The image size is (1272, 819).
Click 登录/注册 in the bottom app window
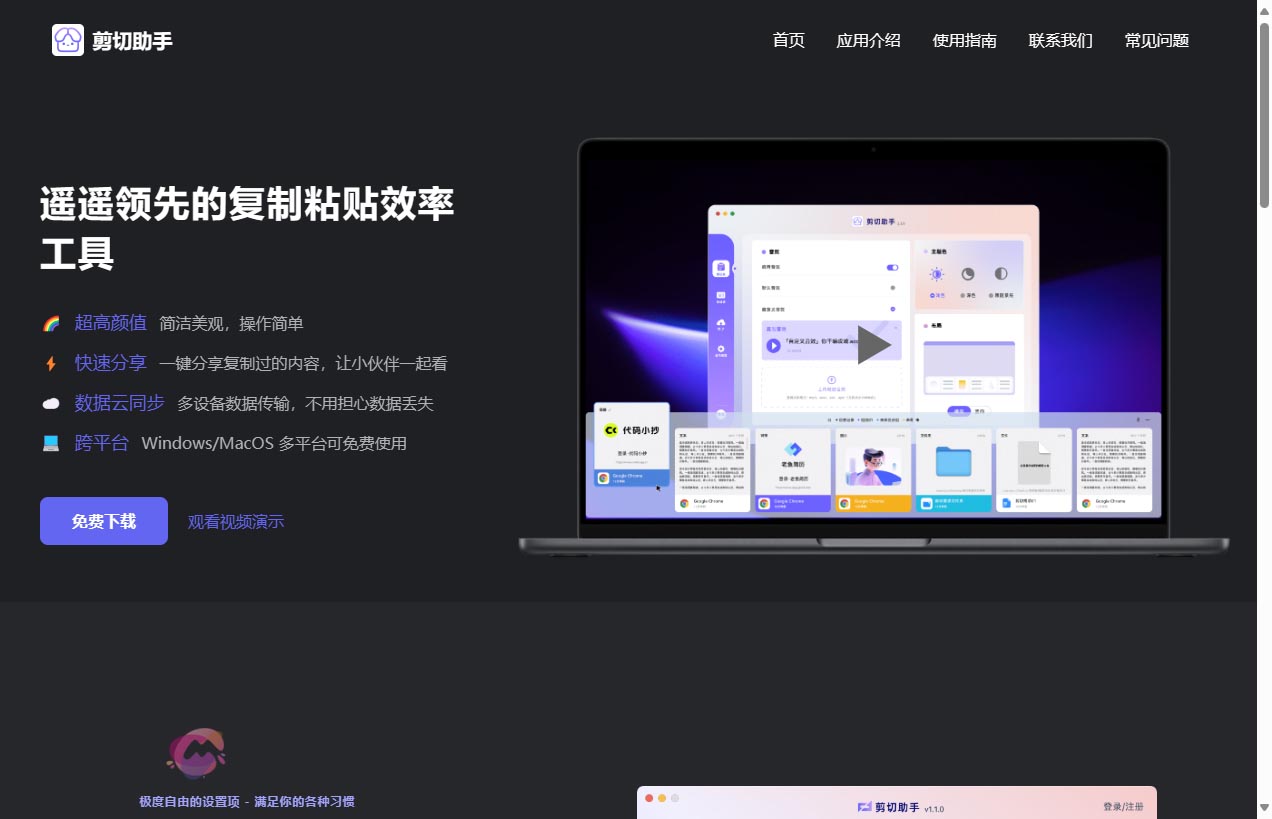tap(1123, 807)
